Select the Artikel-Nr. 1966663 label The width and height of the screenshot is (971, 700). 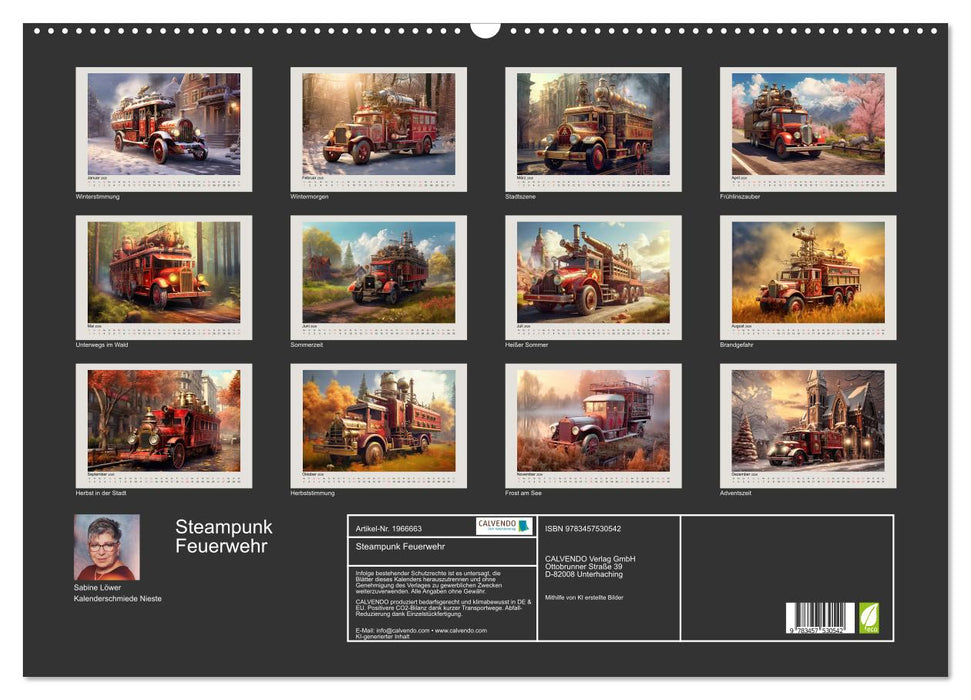389,527
